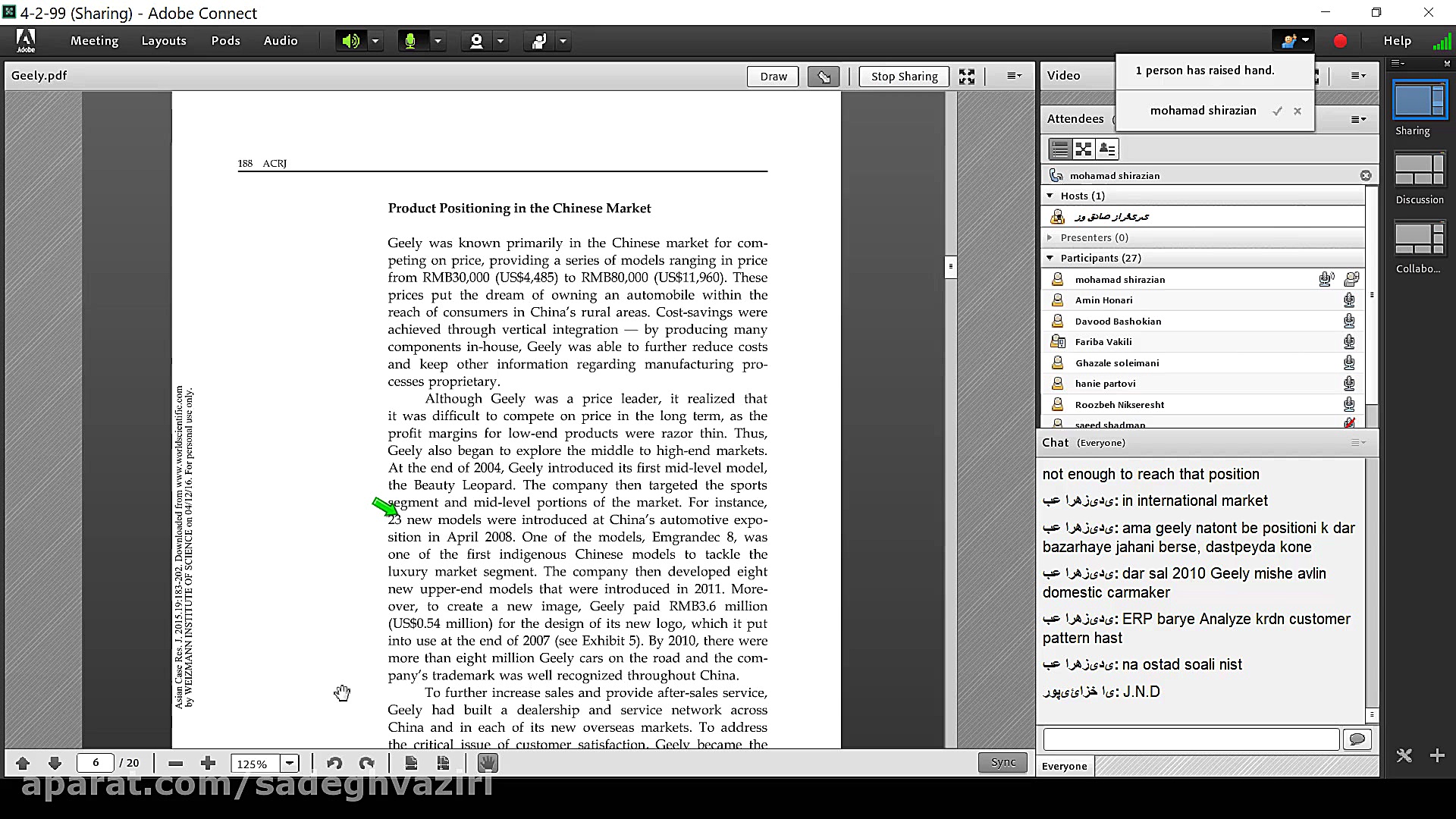The image size is (1456, 819).
Task: Toggle full screen for share pod
Action: 966,76
